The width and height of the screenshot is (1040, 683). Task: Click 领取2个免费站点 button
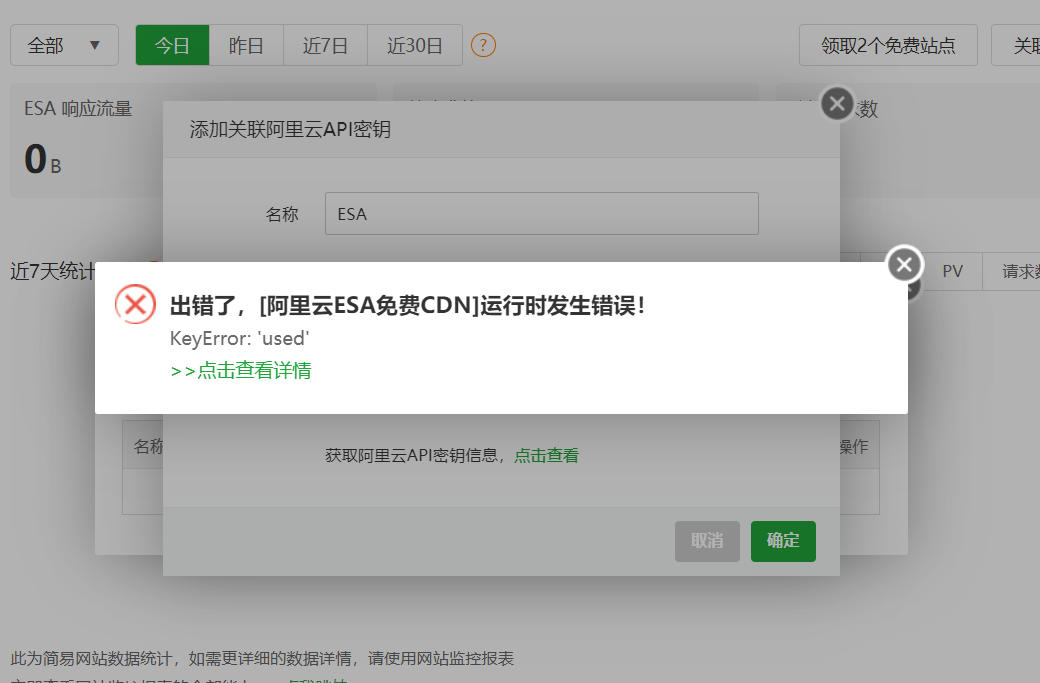click(x=888, y=45)
